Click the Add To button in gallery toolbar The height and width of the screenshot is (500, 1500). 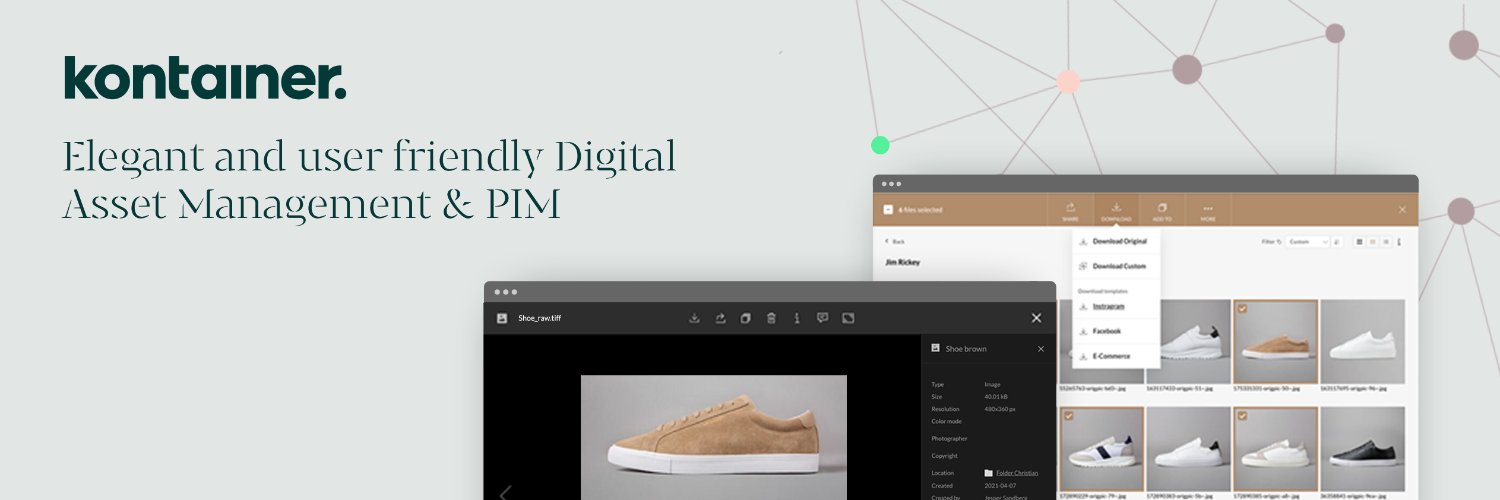(1162, 211)
